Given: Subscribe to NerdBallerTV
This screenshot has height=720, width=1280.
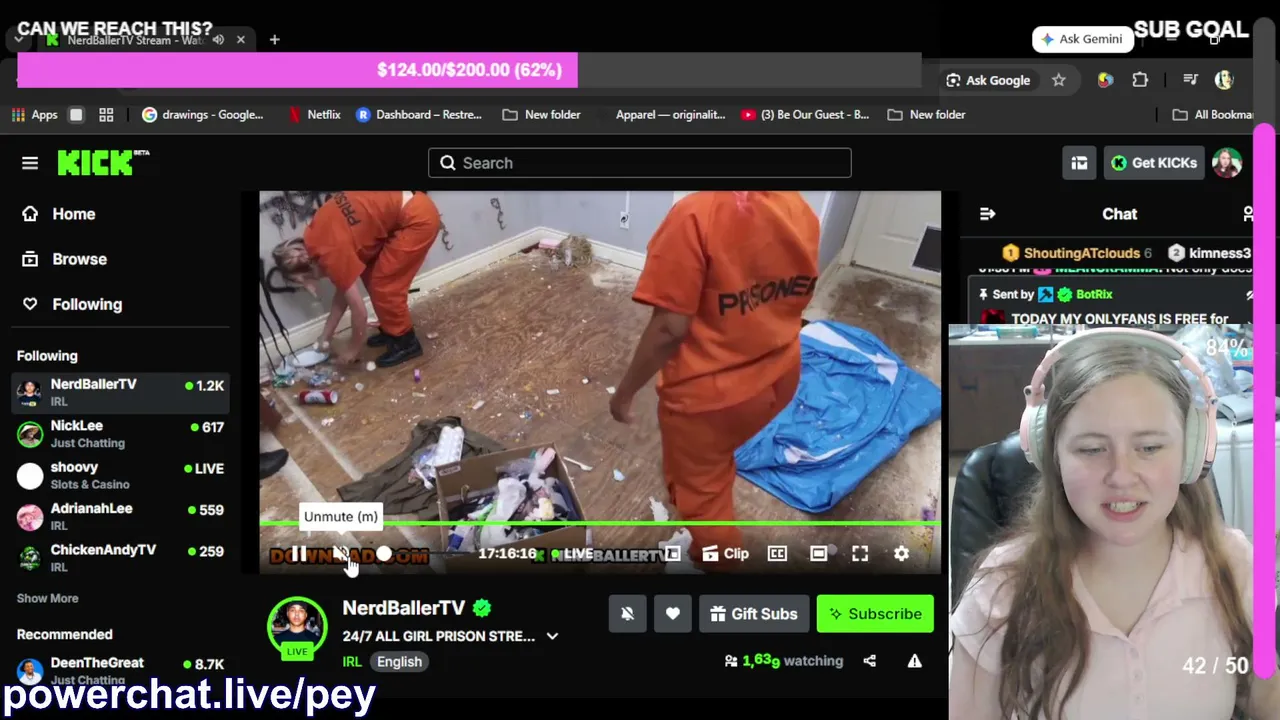Looking at the screenshot, I should [x=875, y=614].
